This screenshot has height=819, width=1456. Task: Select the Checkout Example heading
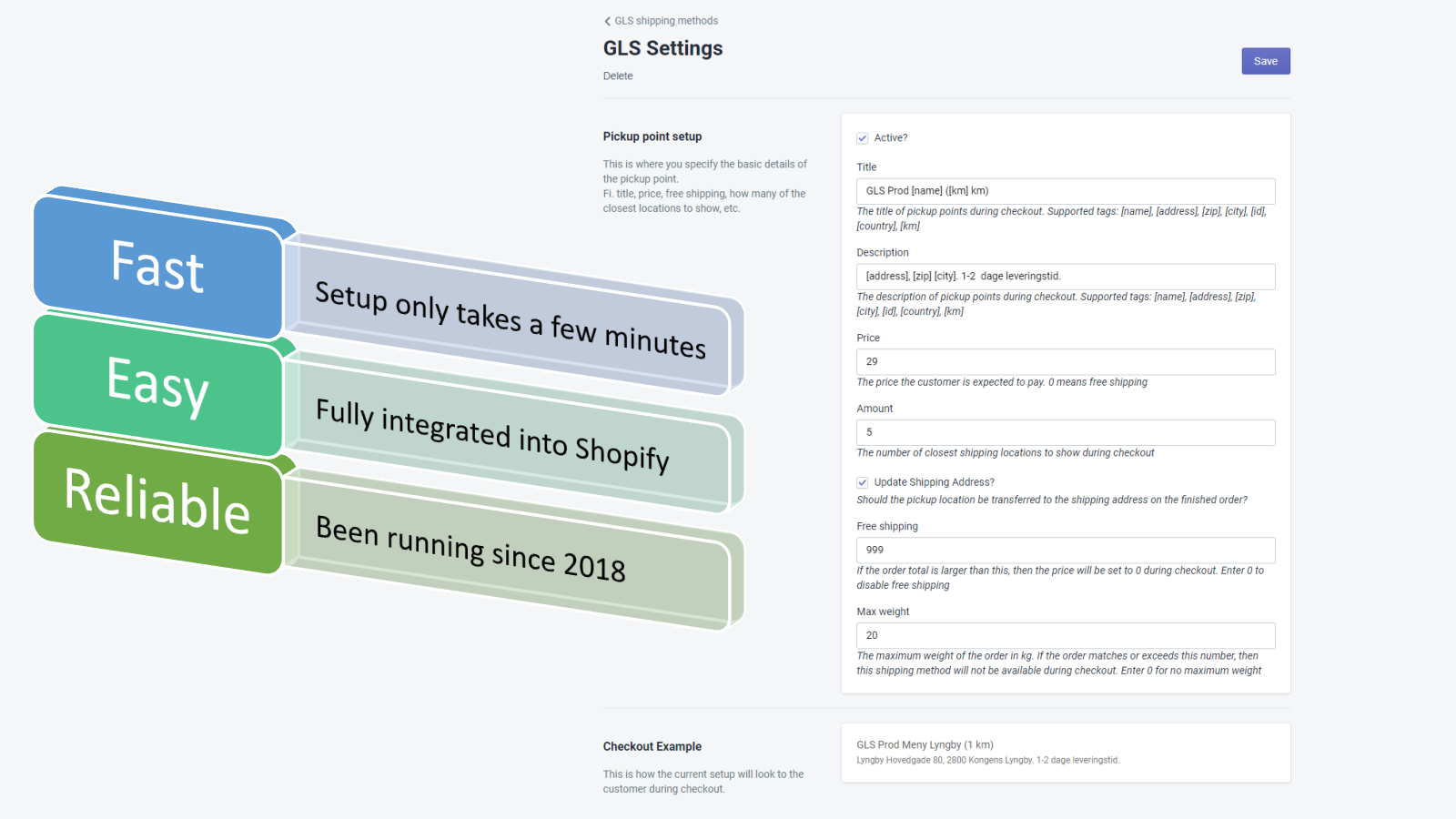[x=652, y=746]
